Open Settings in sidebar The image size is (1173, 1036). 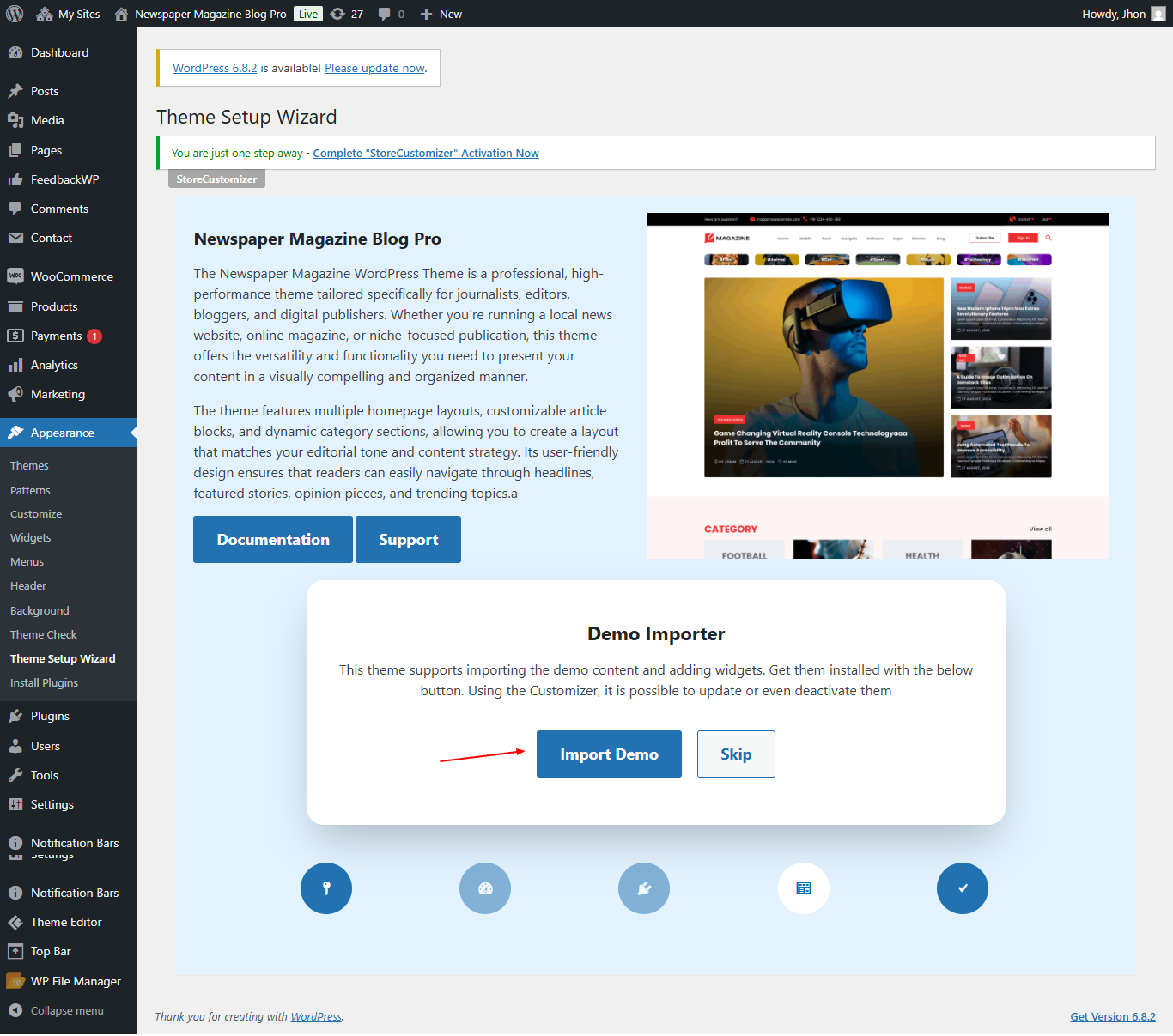[69, 804]
